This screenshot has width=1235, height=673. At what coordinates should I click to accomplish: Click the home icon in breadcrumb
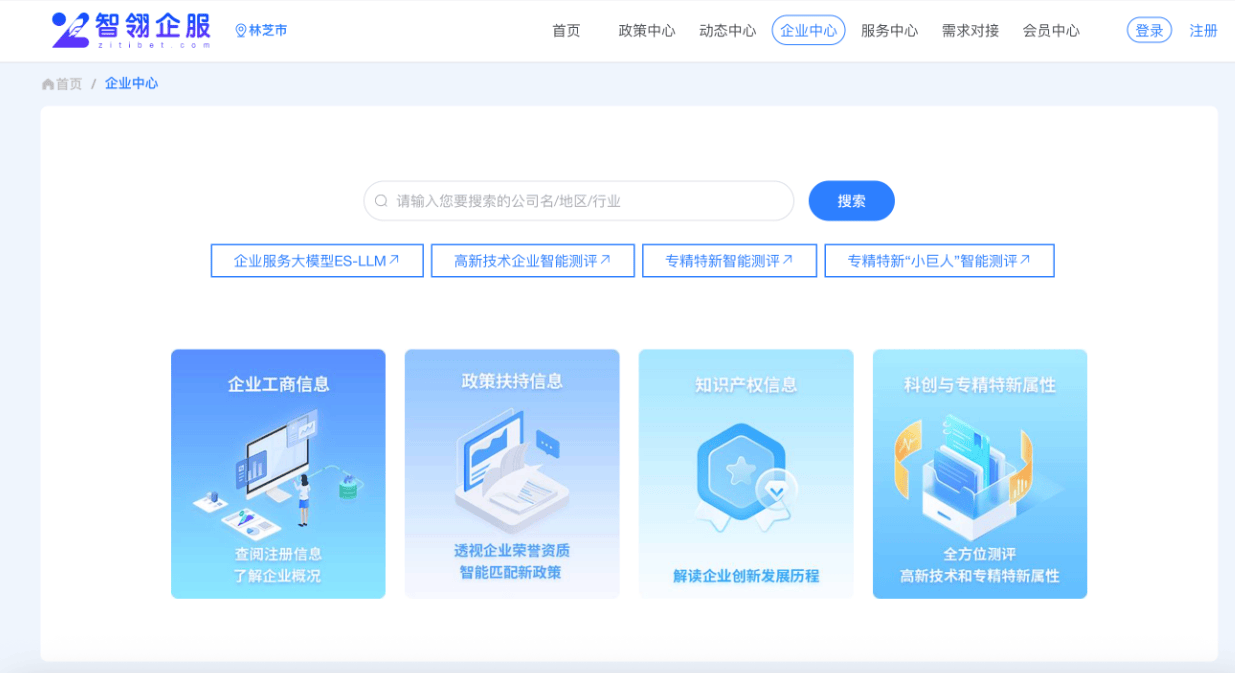pos(48,84)
